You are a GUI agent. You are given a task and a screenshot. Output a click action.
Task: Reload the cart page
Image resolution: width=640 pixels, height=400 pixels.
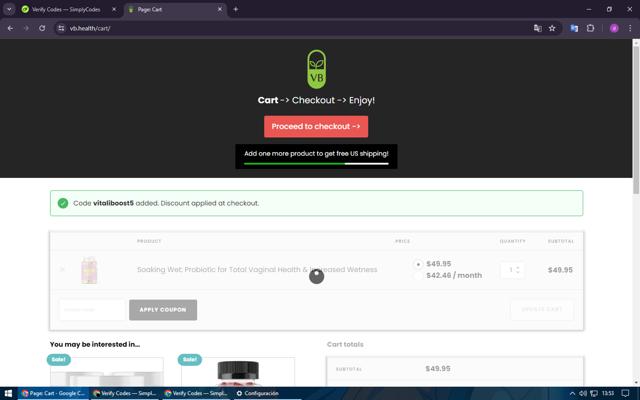coord(42,28)
